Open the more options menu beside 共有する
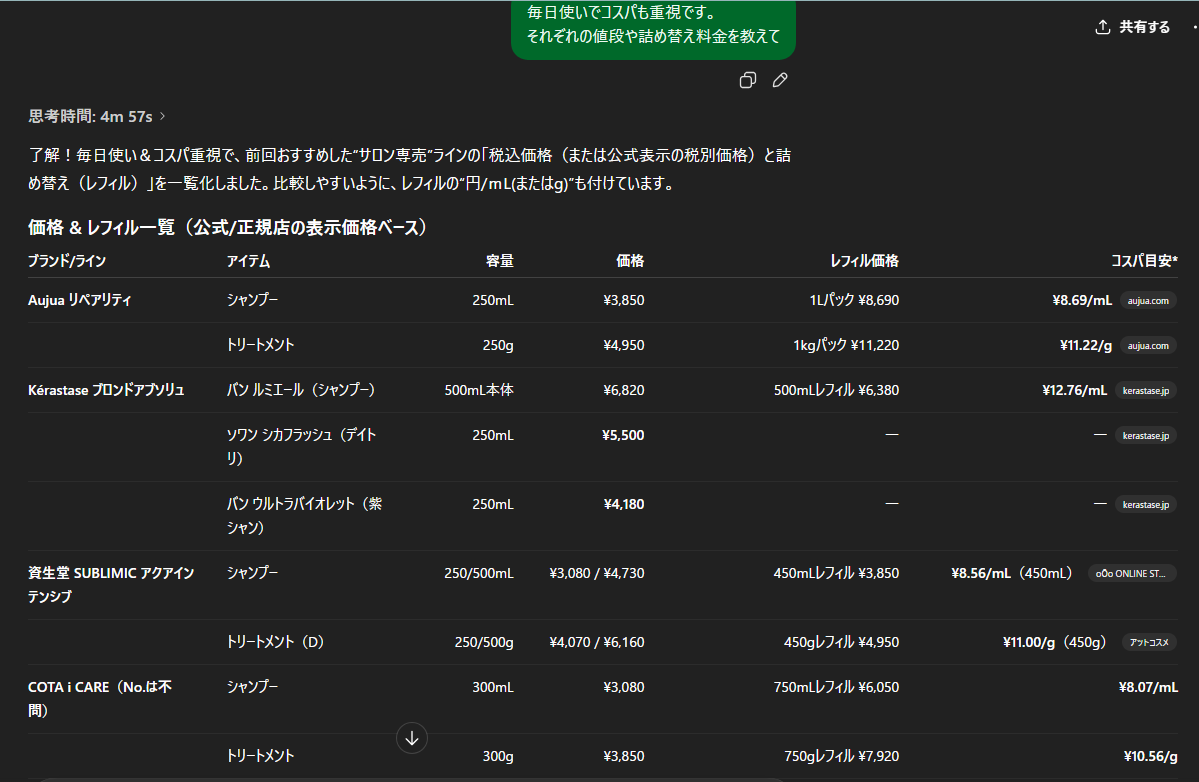 1194,27
